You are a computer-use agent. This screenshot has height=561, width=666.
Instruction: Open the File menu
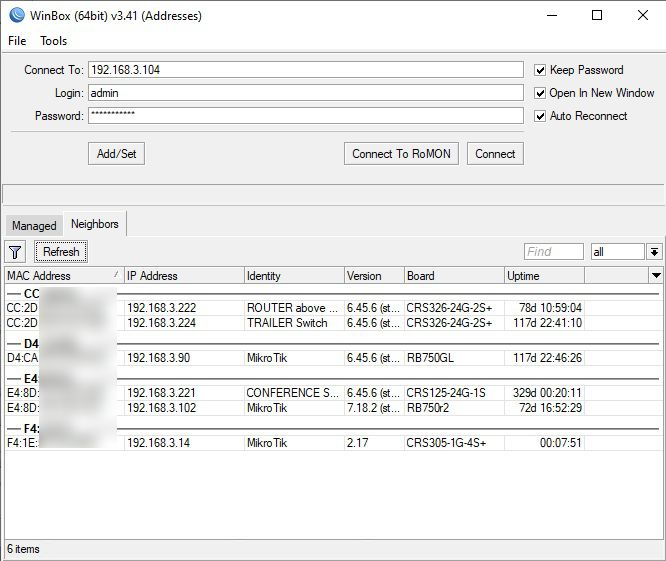(x=17, y=41)
